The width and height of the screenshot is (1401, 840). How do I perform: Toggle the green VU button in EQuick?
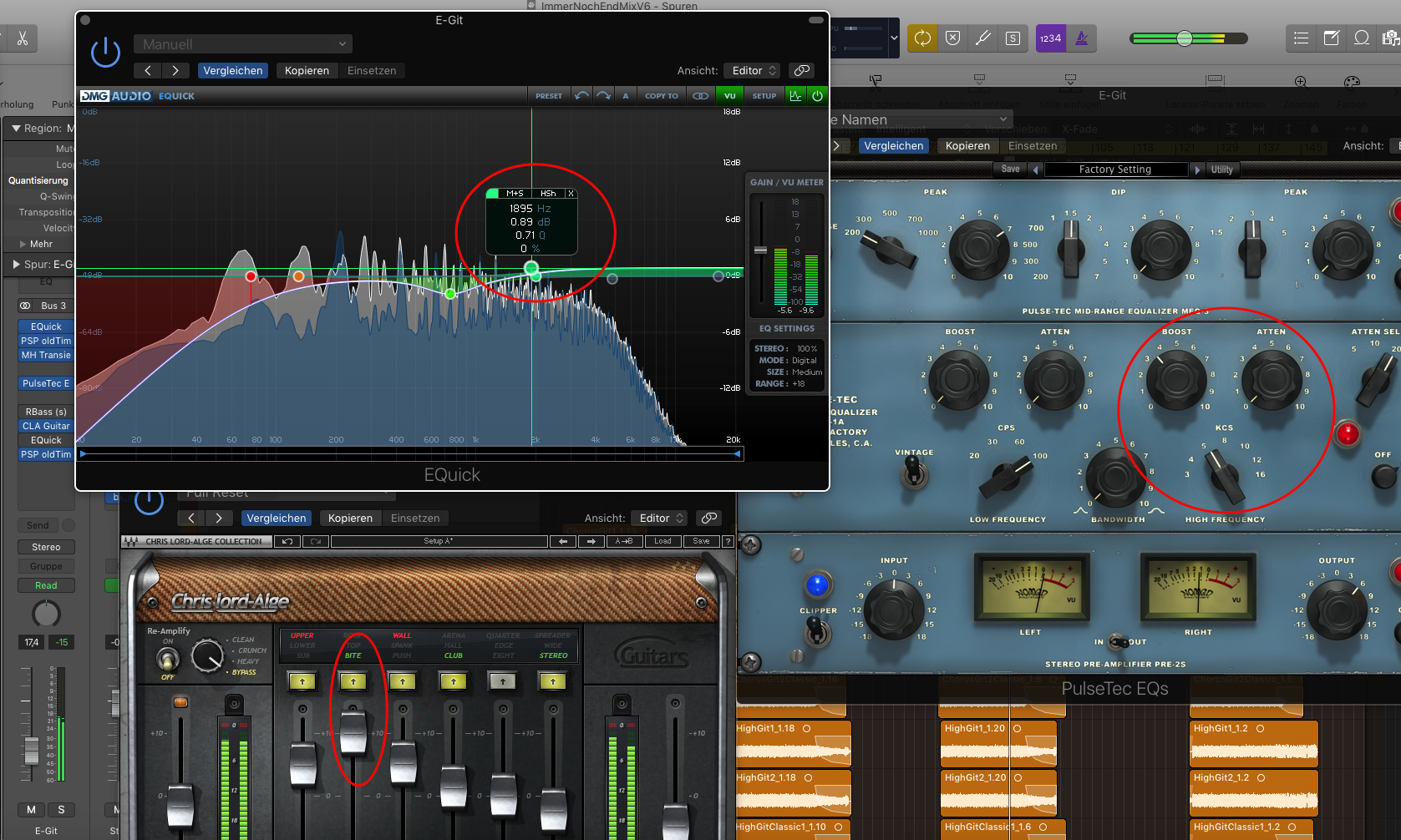[x=730, y=96]
